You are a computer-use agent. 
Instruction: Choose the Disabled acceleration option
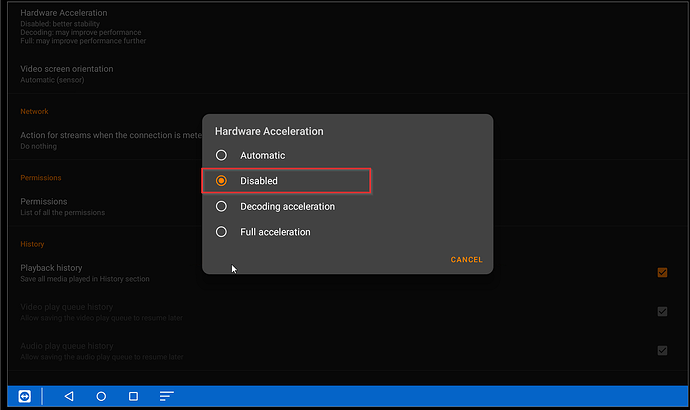click(222, 181)
